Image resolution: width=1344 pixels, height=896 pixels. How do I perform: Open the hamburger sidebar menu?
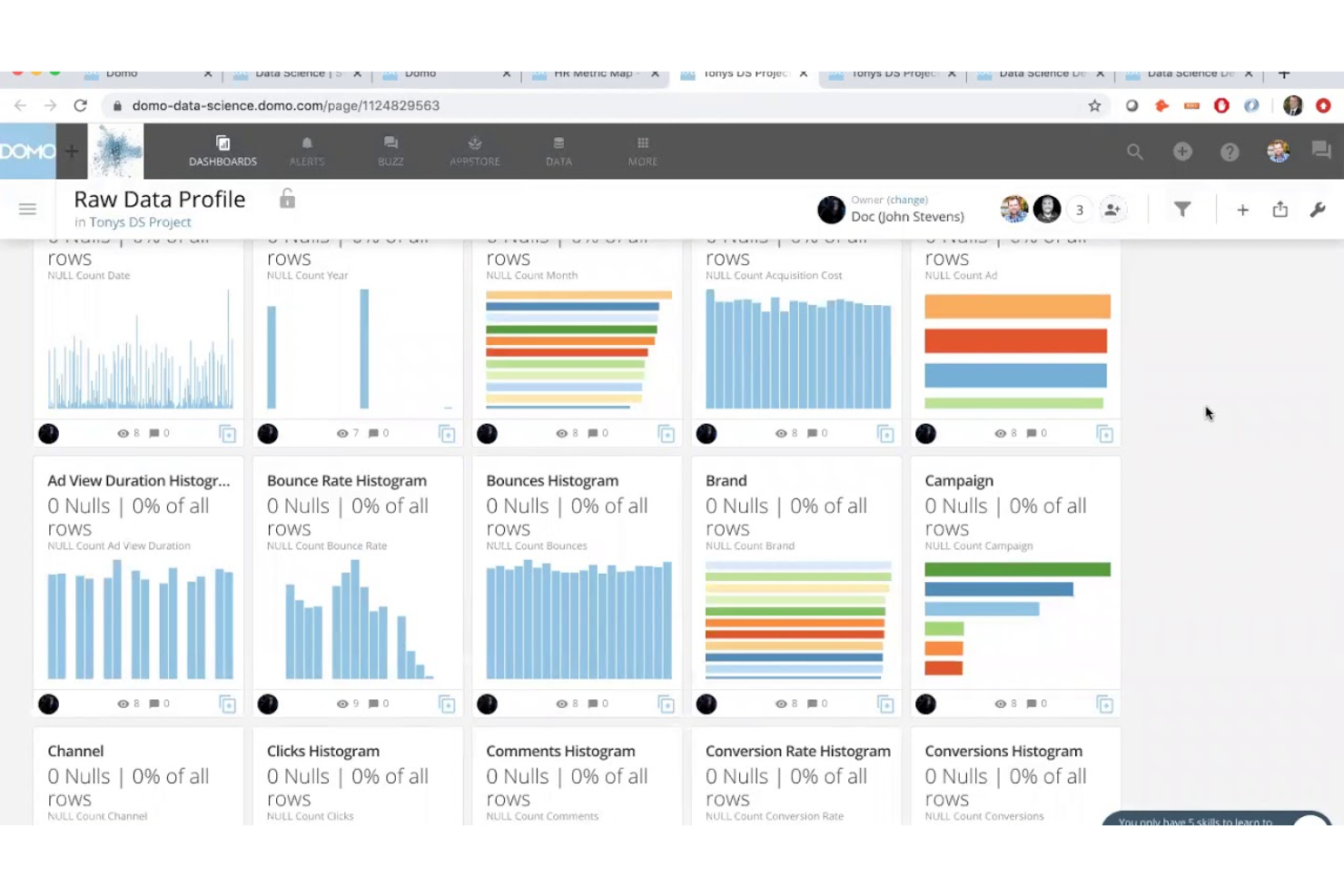(x=27, y=209)
